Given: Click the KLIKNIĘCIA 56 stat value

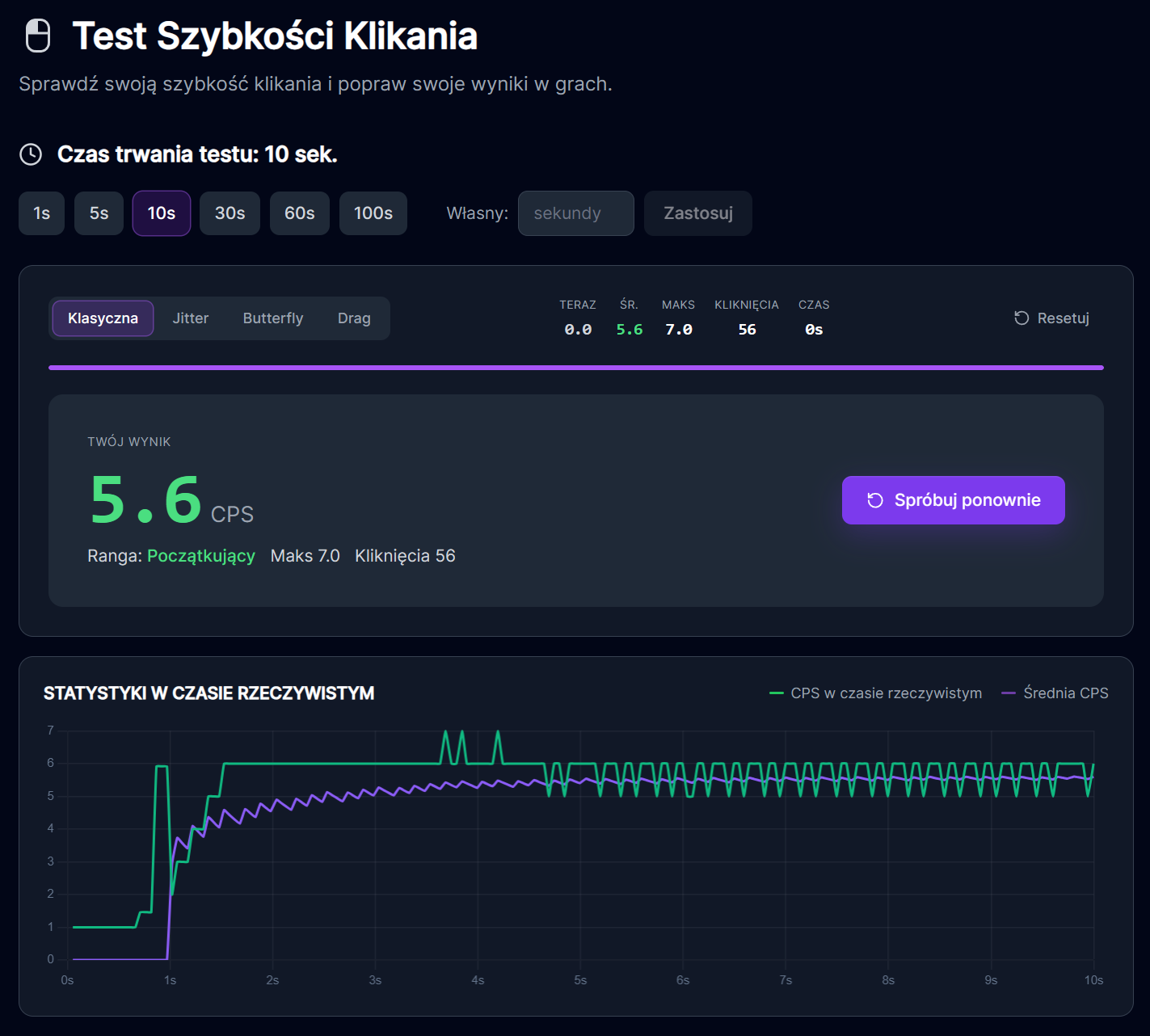Looking at the screenshot, I should click(x=748, y=330).
